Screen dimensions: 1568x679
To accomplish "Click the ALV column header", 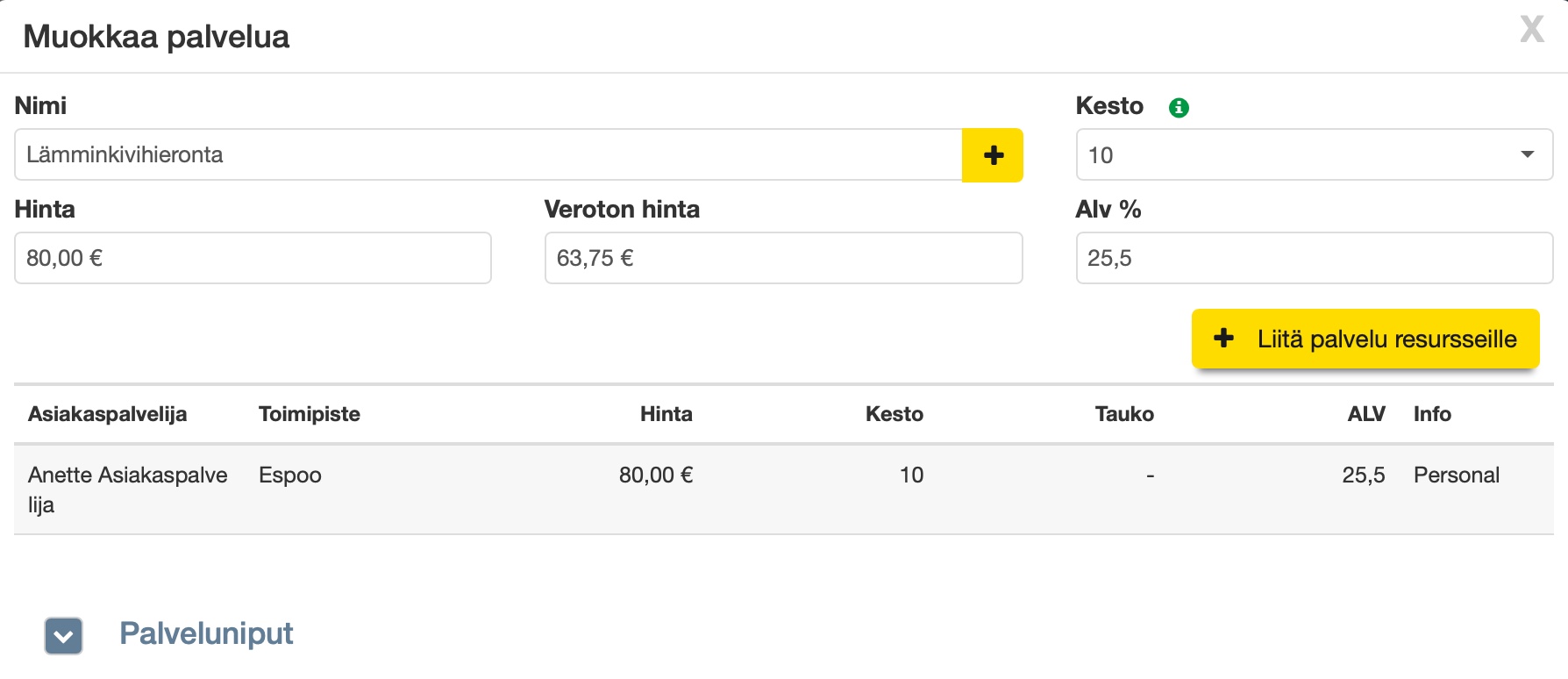I will tap(1365, 414).
